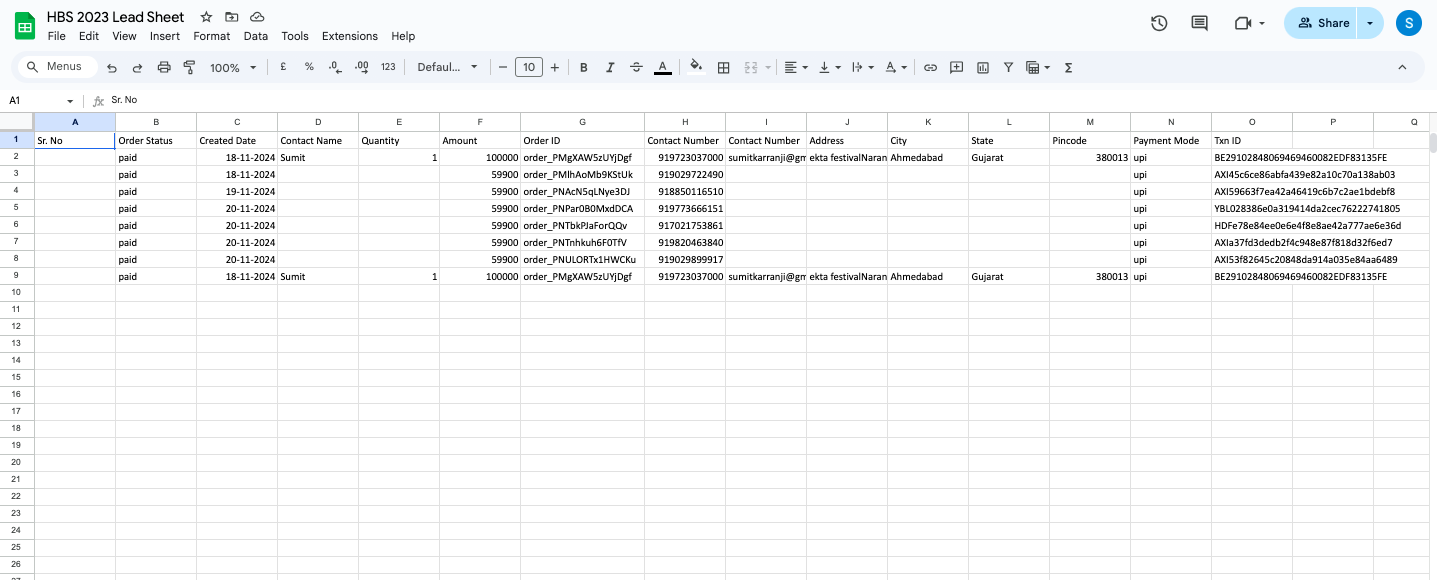The image size is (1437, 580).
Task: Open version history clock icon
Action: tap(1159, 23)
